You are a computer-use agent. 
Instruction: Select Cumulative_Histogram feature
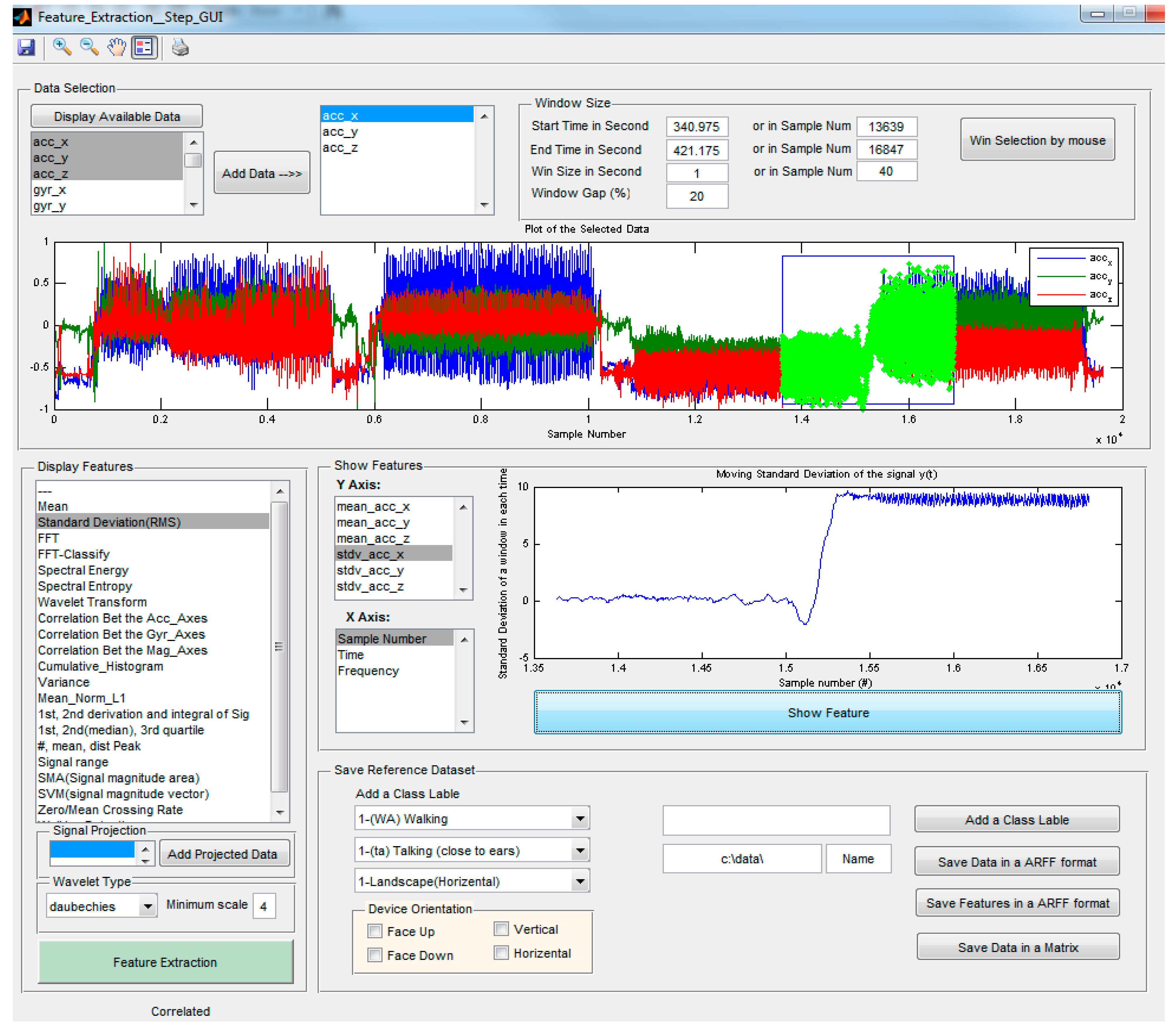(153, 666)
